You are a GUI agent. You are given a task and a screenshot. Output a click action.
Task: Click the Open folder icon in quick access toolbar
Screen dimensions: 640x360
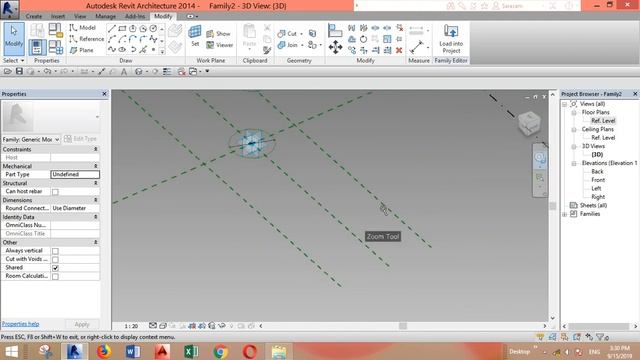tap(7, 71)
